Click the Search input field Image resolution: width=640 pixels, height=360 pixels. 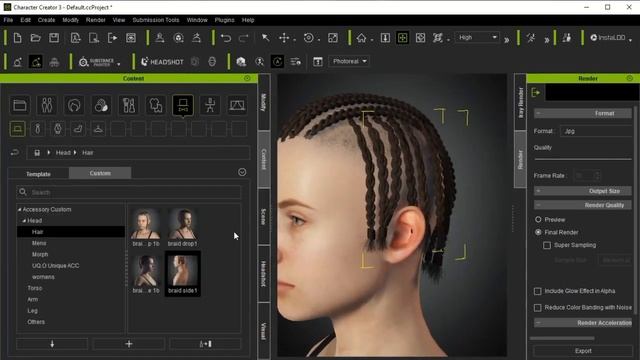[x=129, y=192]
